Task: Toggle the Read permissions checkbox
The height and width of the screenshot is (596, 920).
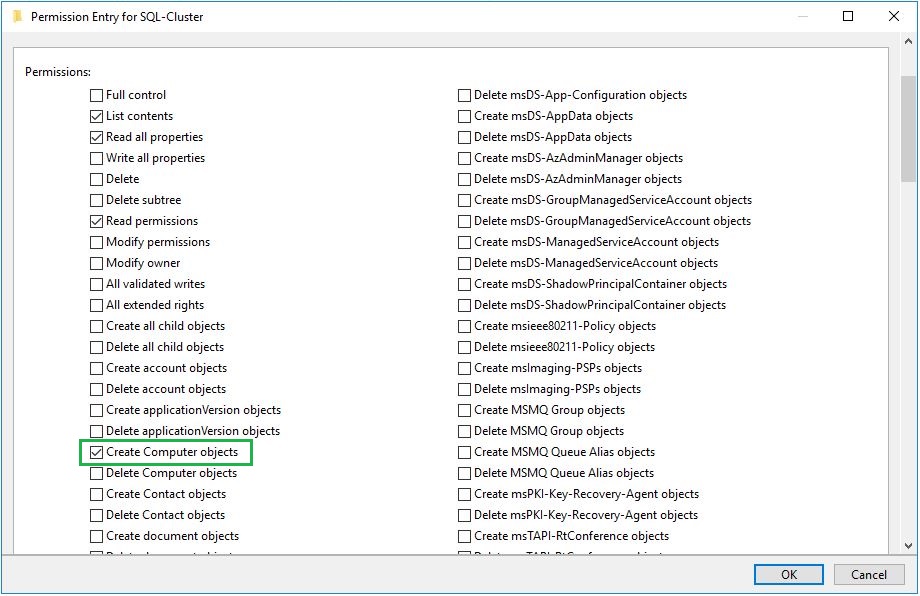Action: [x=97, y=221]
